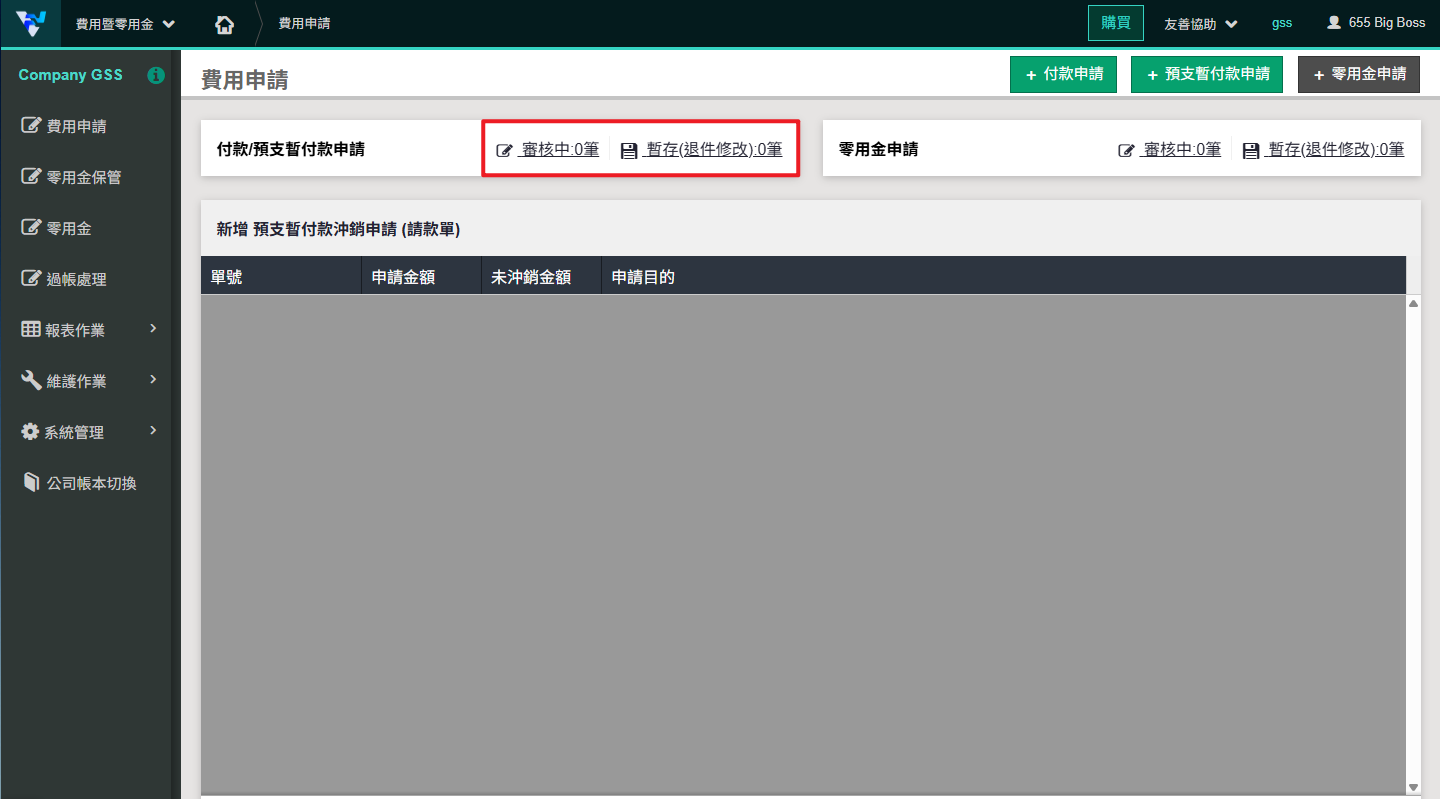Click the app logo in top-left corner
The height and width of the screenshot is (799, 1440).
30,23
